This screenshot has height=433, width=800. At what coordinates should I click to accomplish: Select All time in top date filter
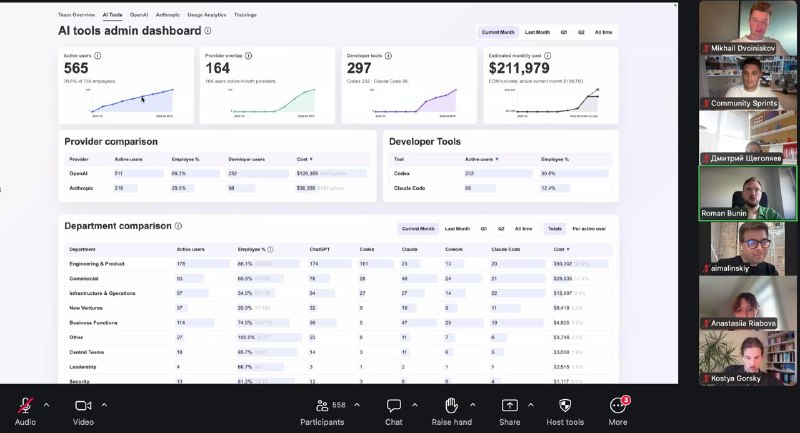(604, 32)
